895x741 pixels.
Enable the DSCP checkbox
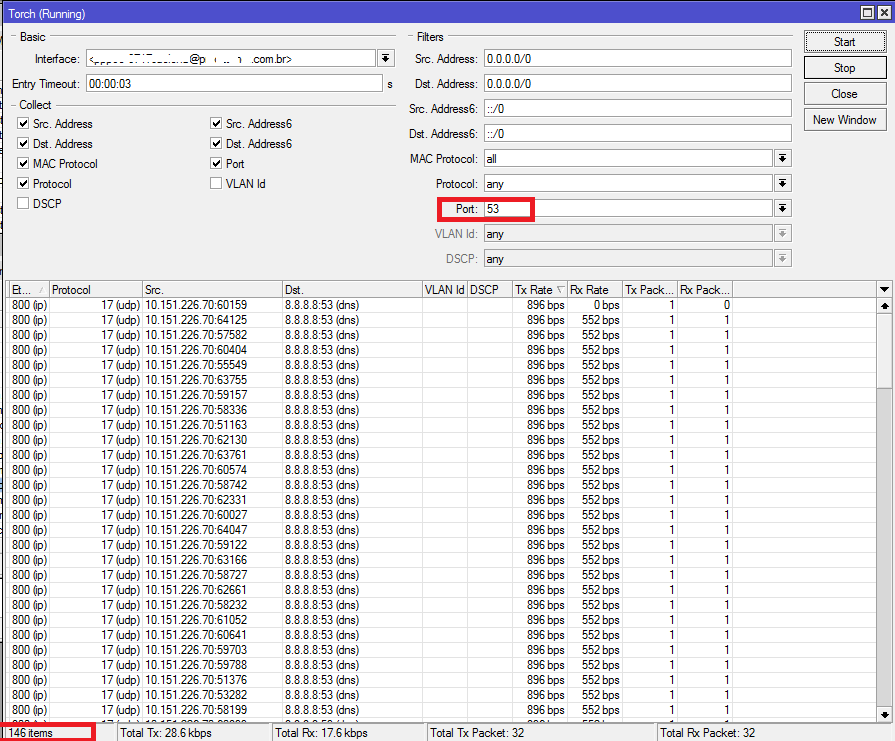[x=24, y=204]
